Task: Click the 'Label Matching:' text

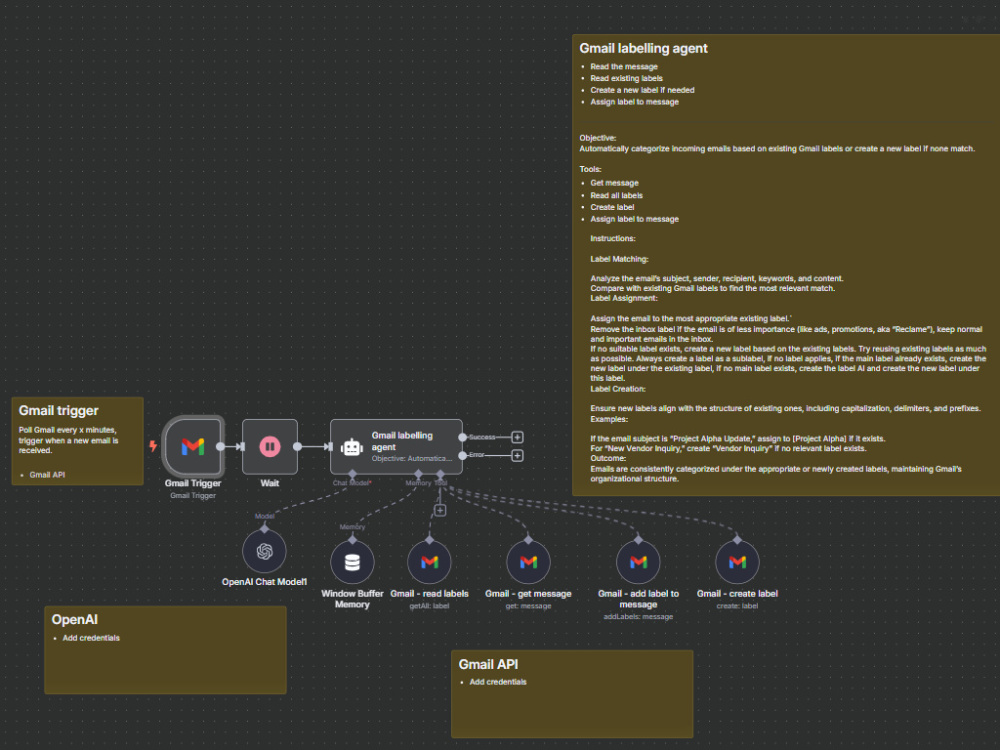Action: pyautogui.click(x=619, y=259)
